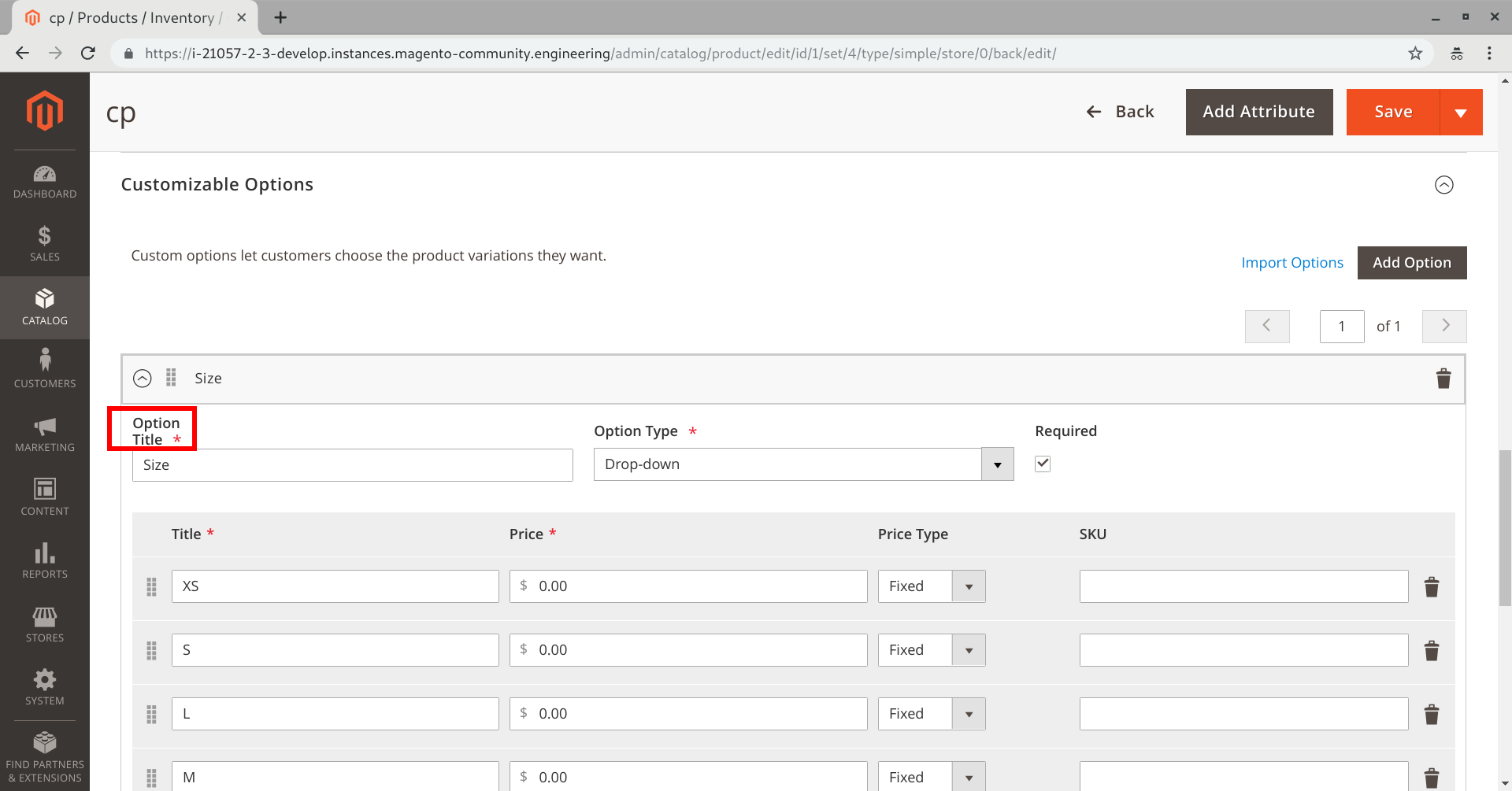Select Sales in the admin sidebar
1512x791 pixels.
pos(45,244)
